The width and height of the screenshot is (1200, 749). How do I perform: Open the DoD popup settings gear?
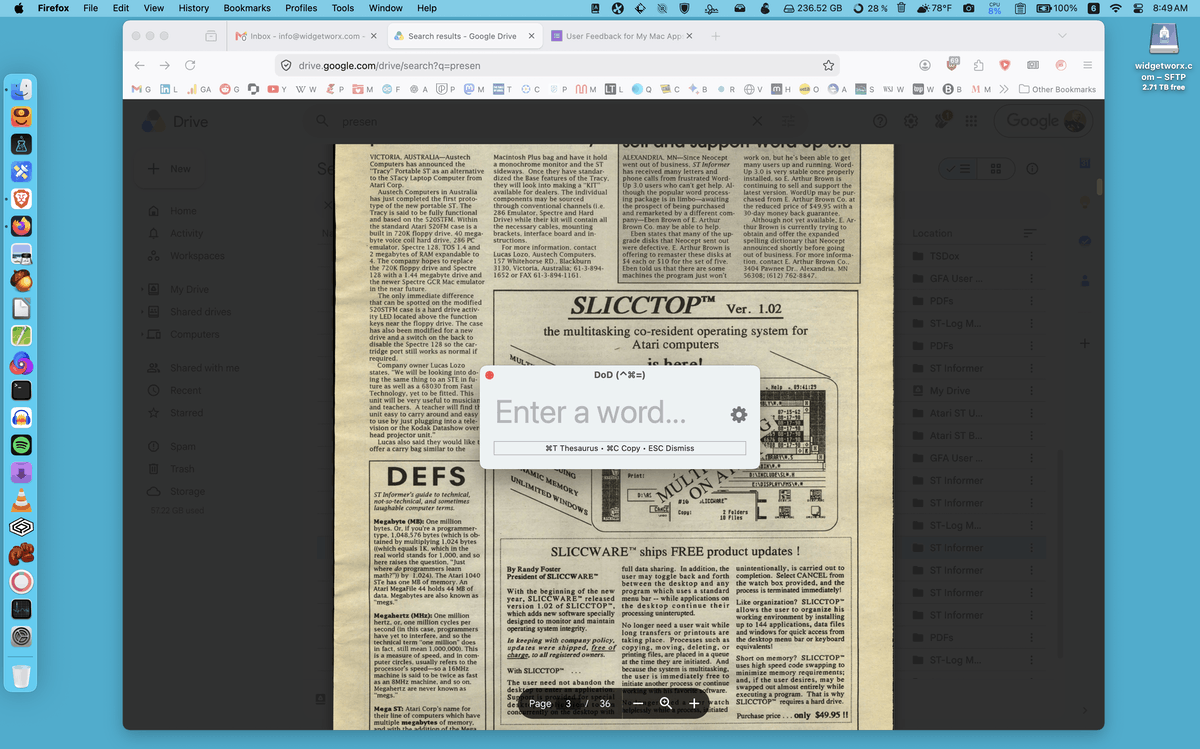[738, 414]
